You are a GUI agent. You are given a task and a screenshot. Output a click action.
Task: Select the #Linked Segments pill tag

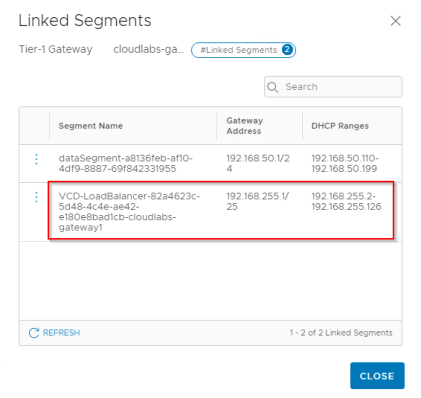243,50
